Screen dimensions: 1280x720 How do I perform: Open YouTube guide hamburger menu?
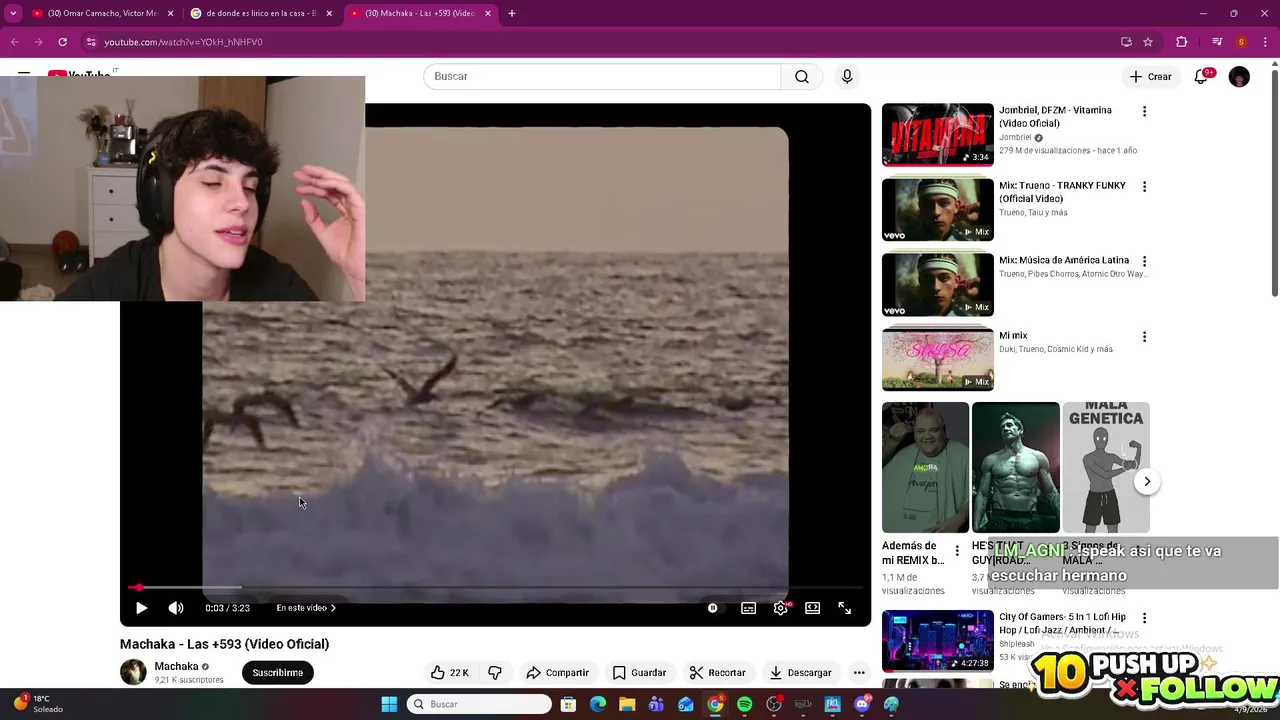24,75
